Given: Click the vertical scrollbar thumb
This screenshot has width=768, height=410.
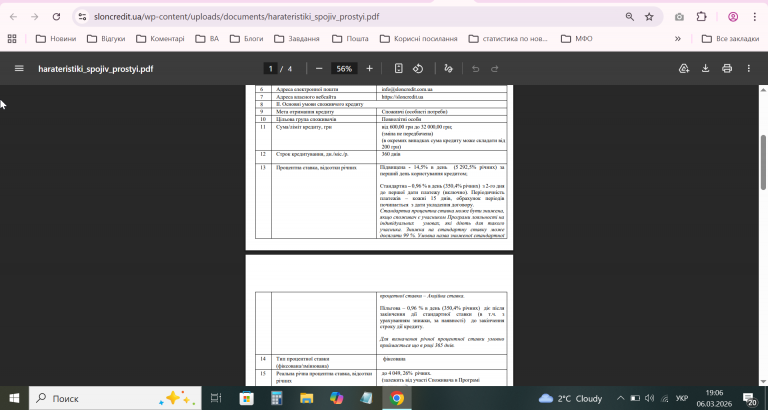Looking at the screenshot, I should click(x=763, y=162).
